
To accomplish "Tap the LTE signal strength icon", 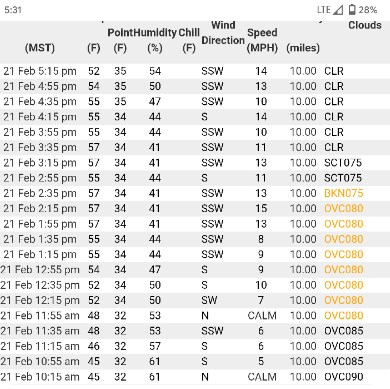I will pyautogui.click(x=338, y=10).
